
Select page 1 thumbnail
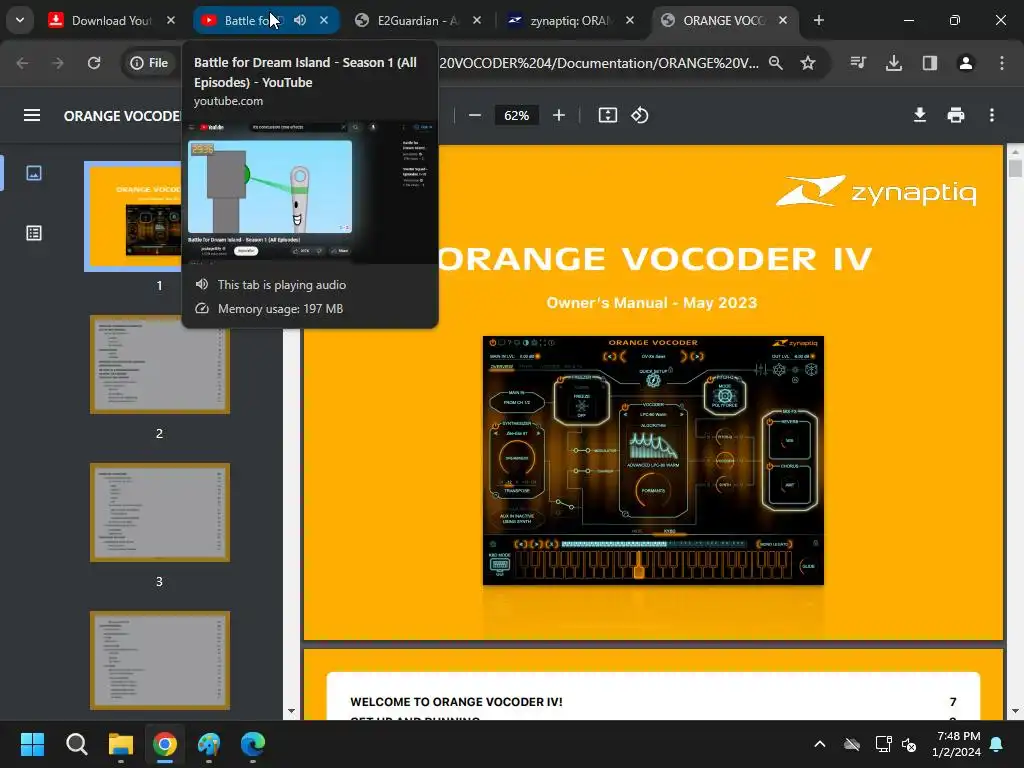133,216
